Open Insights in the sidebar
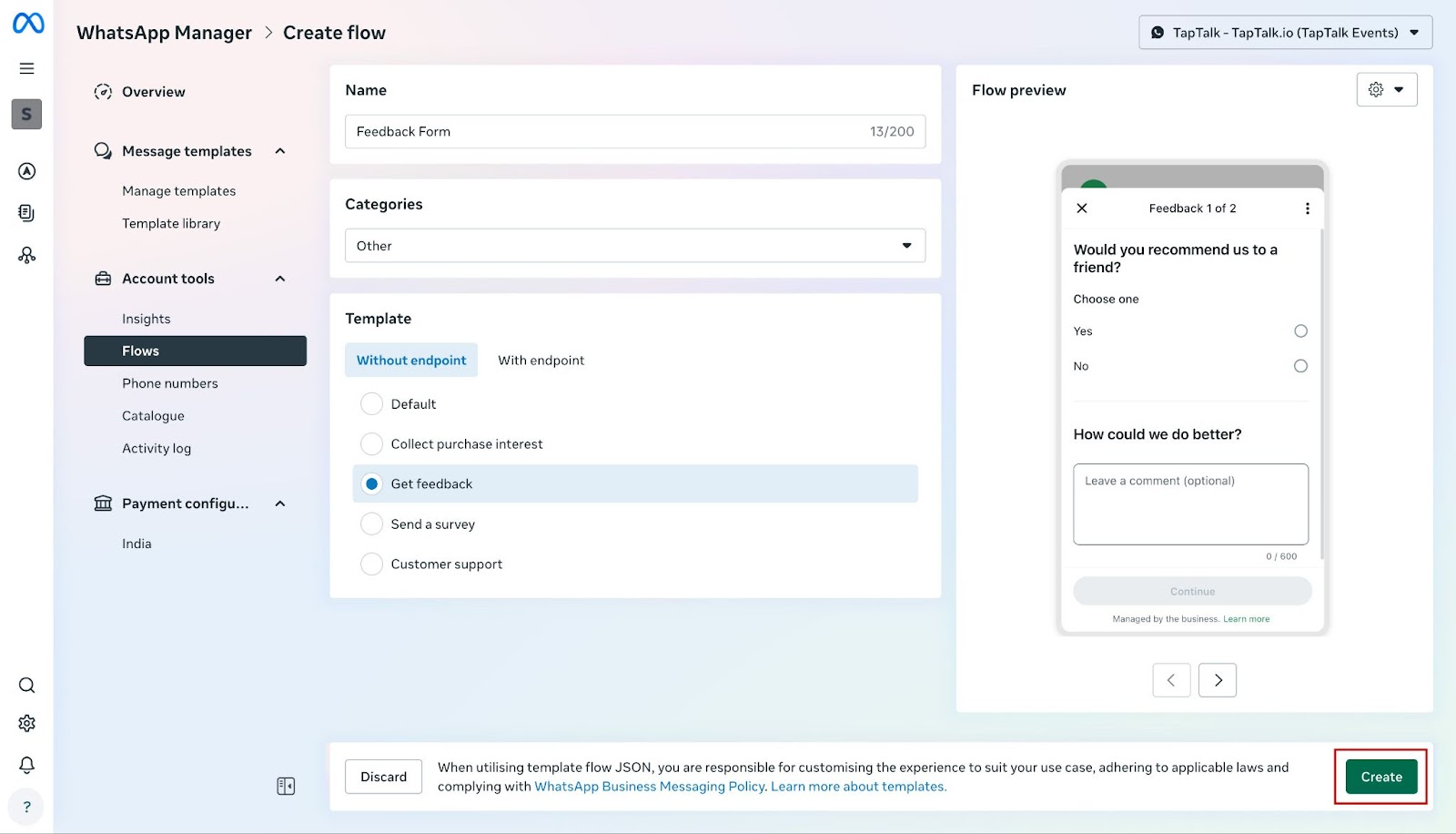 (147, 319)
